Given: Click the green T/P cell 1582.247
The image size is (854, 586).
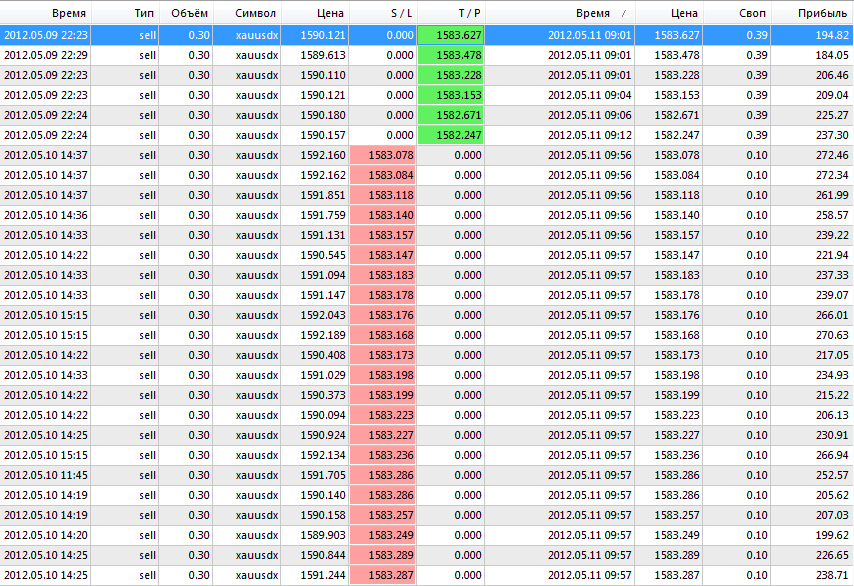Looking at the screenshot, I should click(450, 135).
